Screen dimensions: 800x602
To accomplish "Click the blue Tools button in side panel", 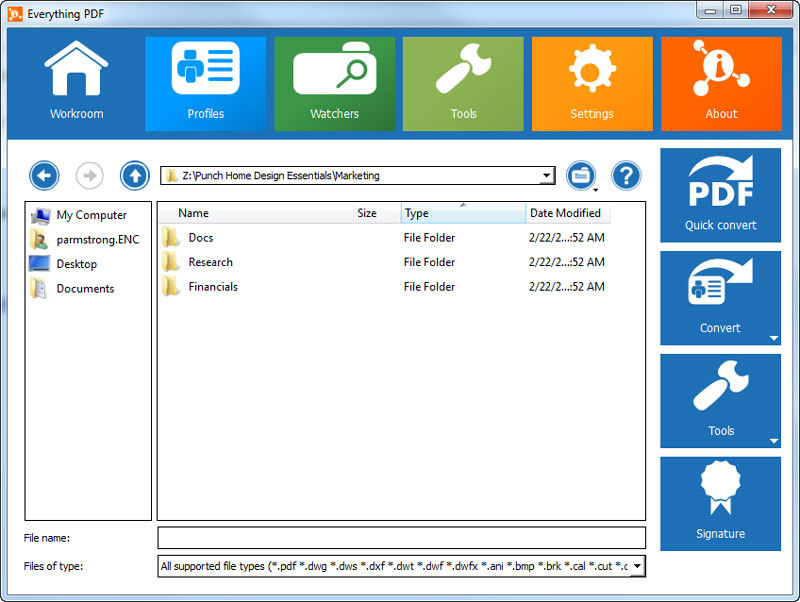I will pyautogui.click(x=720, y=401).
